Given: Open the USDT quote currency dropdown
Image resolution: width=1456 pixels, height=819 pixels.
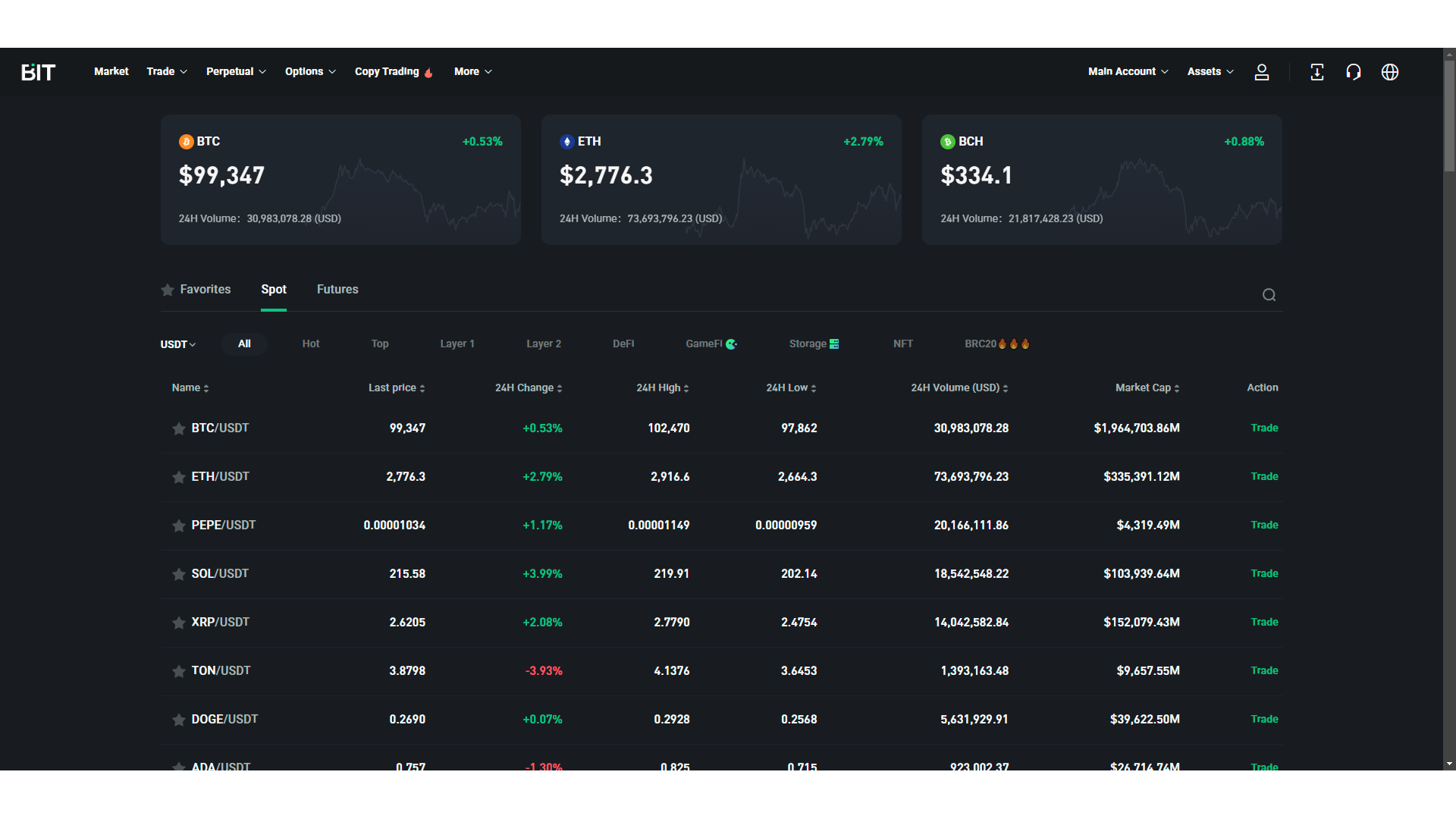Looking at the screenshot, I should 178,344.
